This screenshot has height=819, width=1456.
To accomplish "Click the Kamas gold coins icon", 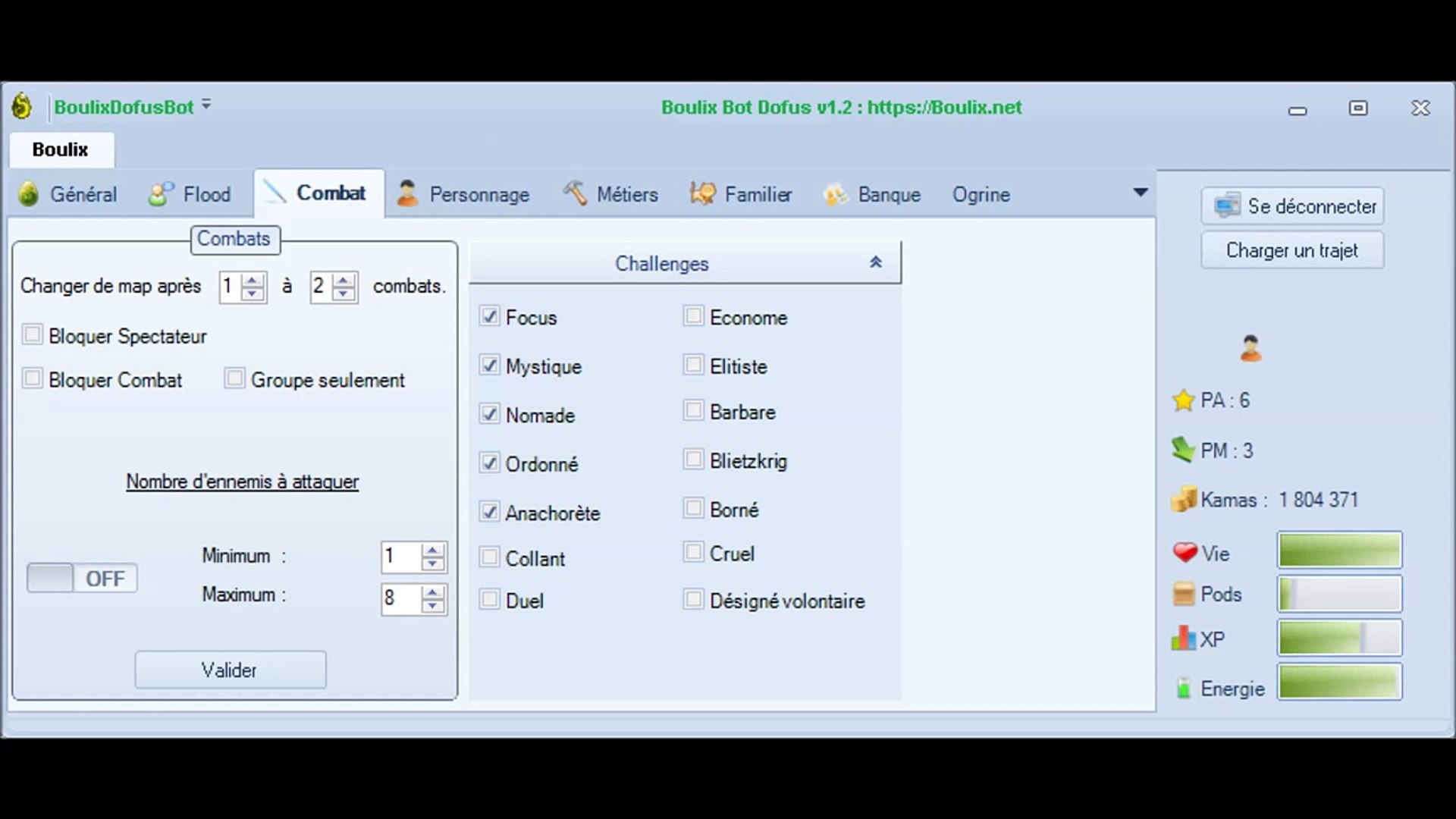I will (x=1183, y=500).
